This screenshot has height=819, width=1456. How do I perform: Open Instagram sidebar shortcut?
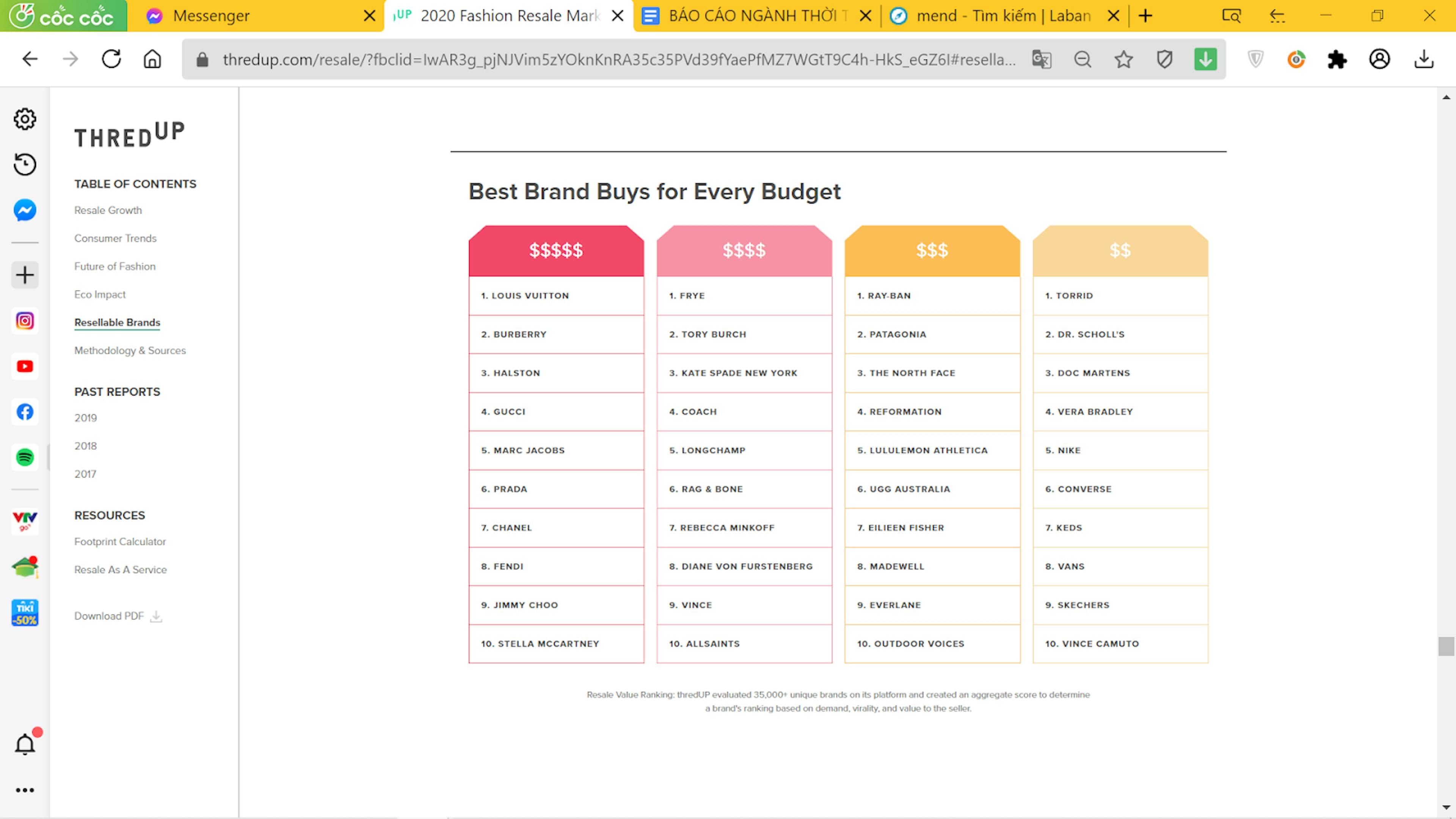coord(25,321)
